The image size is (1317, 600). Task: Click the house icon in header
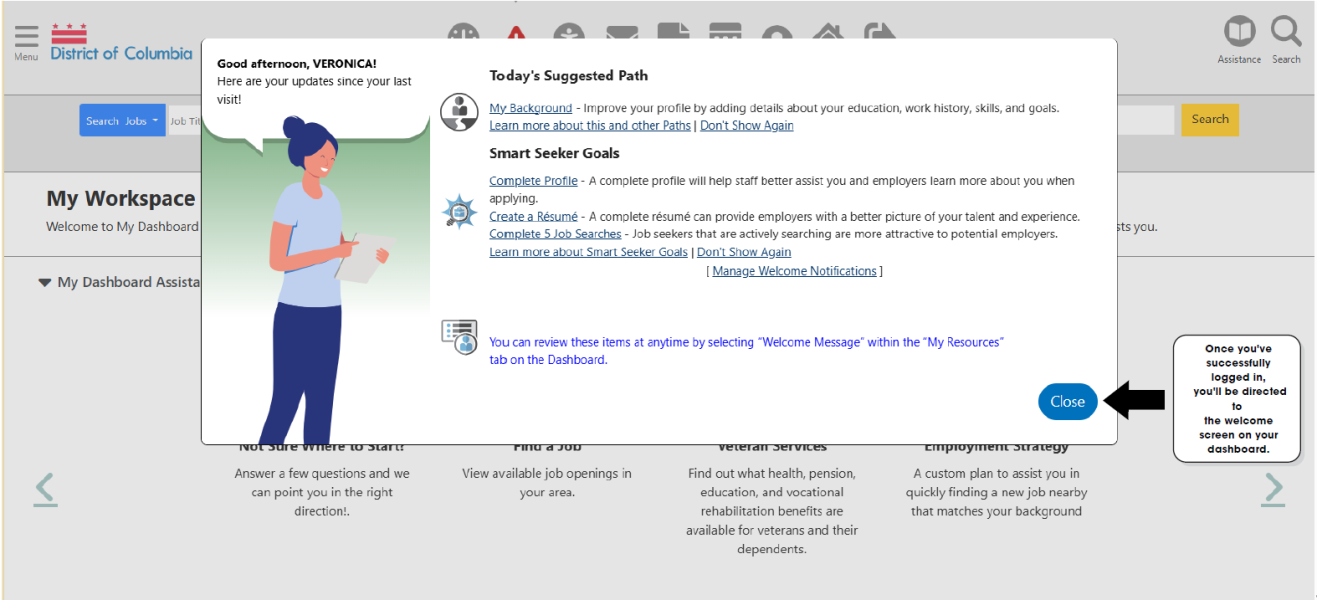(827, 32)
